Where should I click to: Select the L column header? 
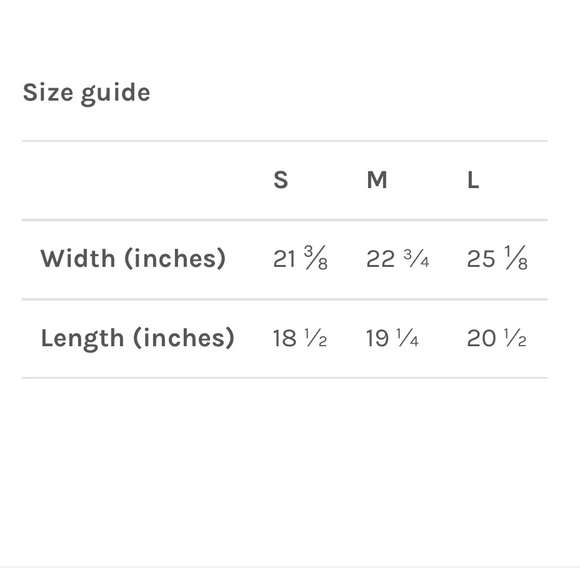473,180
